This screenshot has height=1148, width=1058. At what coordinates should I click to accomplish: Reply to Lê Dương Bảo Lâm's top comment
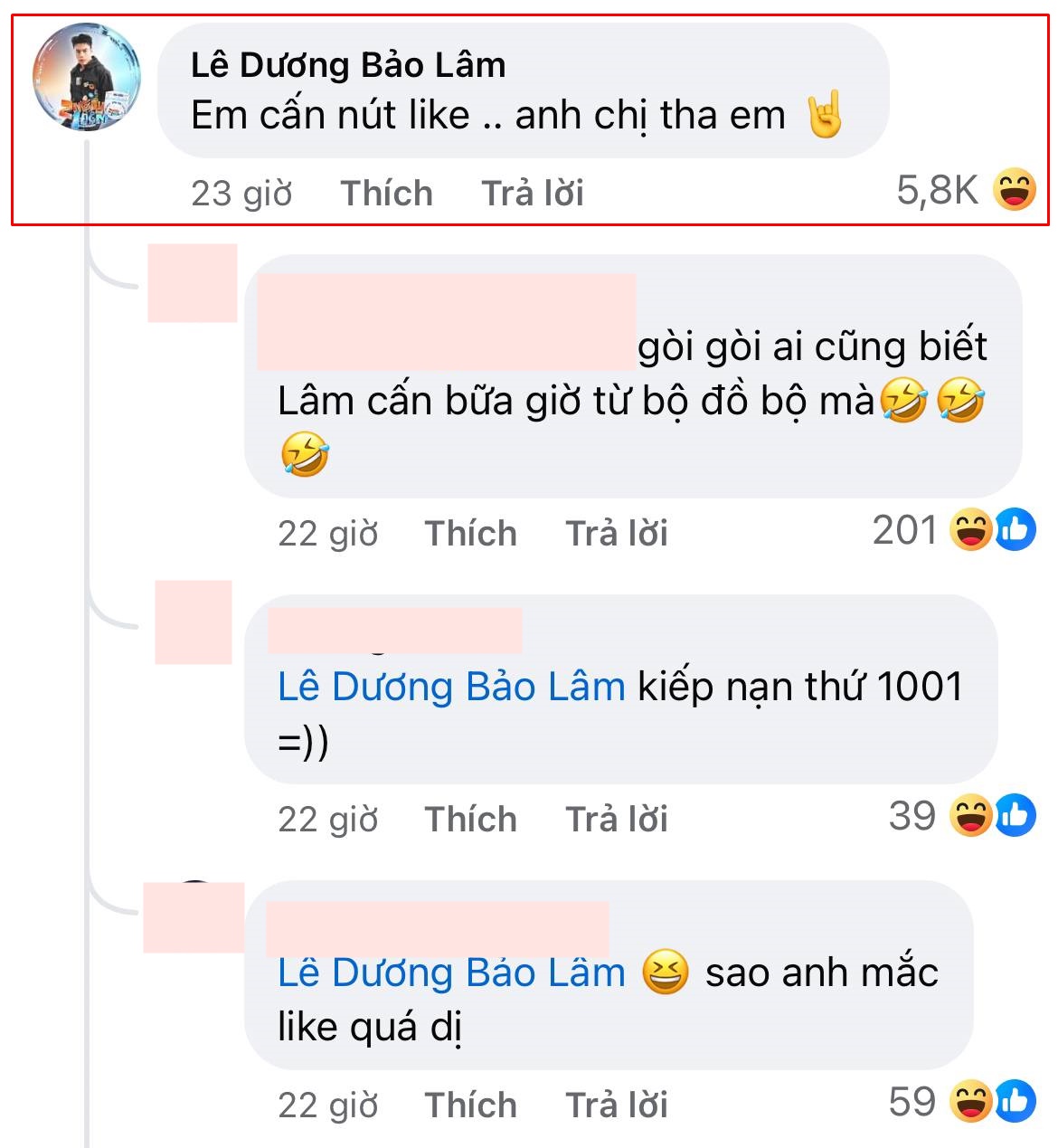coord(533,193)
